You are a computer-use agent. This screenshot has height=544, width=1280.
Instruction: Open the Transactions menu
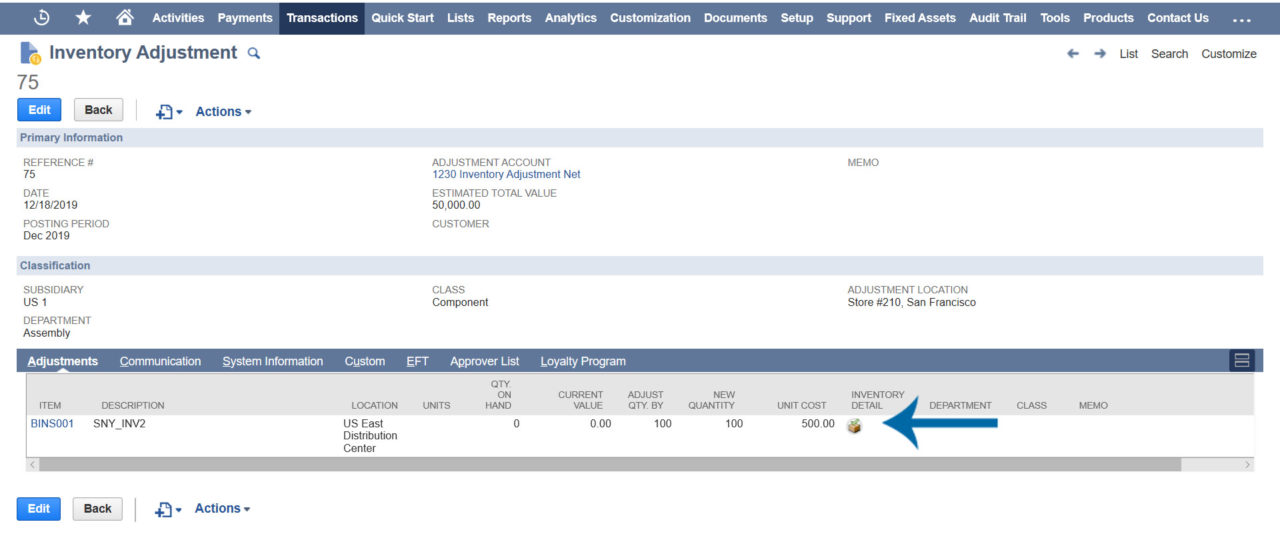322,17
